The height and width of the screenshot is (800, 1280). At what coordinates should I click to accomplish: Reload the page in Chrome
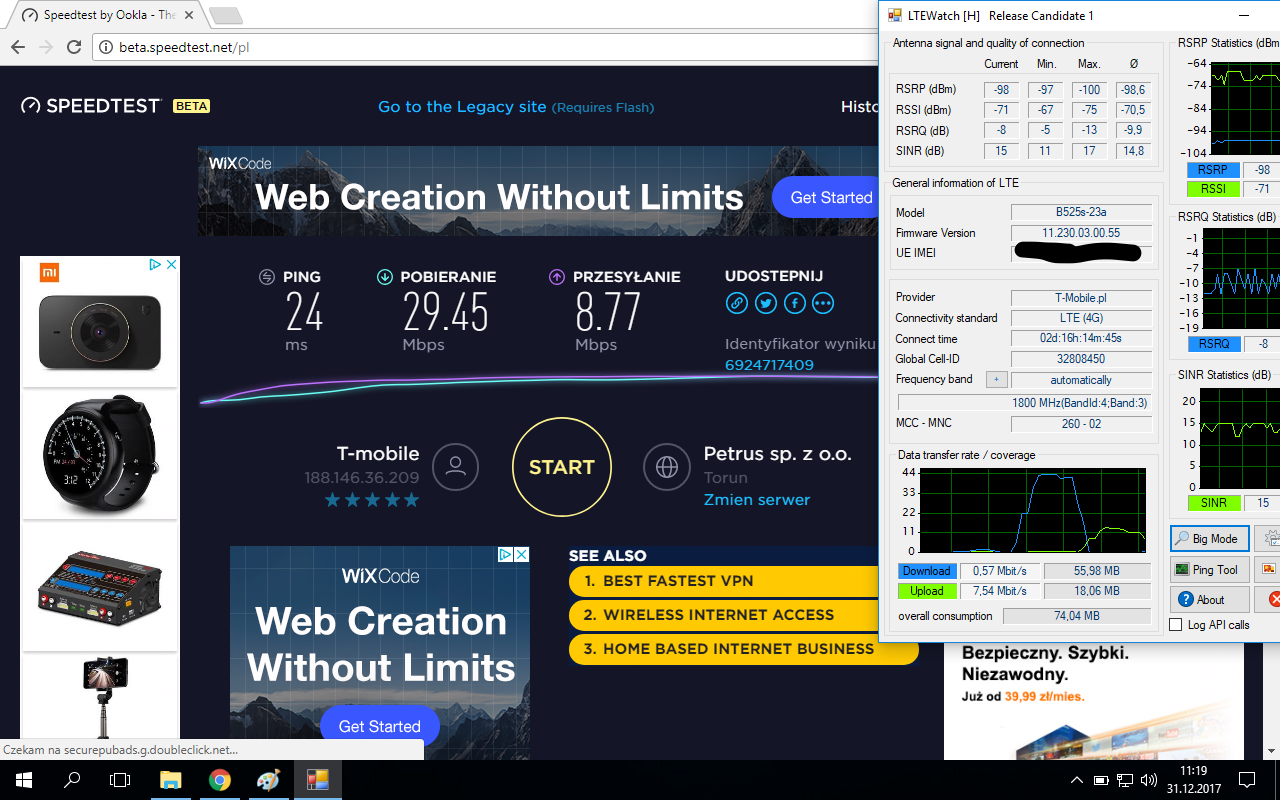pyautogui.click(x=74, y=47)
